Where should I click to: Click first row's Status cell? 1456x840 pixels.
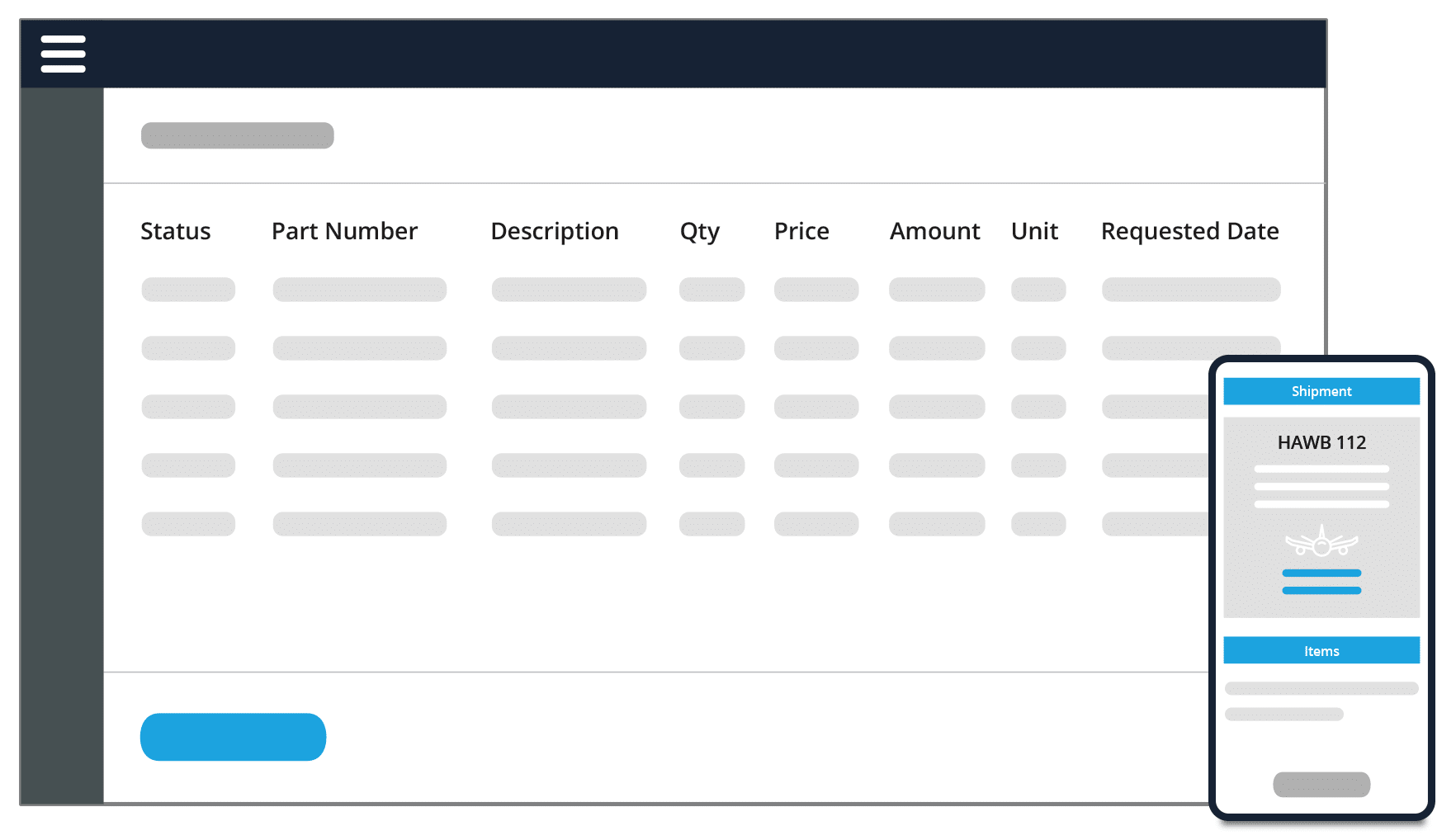(188, 290)
